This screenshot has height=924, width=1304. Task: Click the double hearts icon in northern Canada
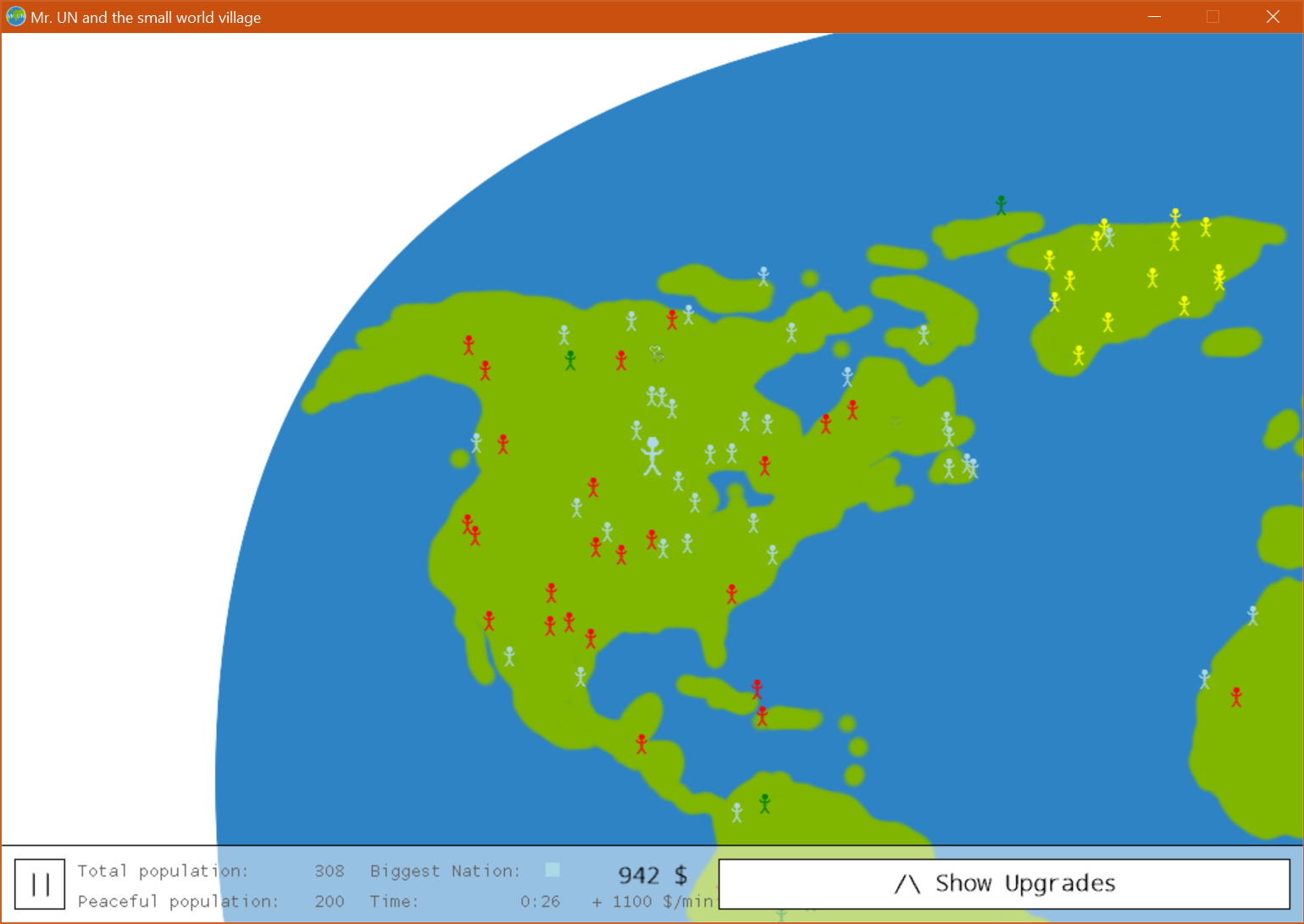[657, 352]
